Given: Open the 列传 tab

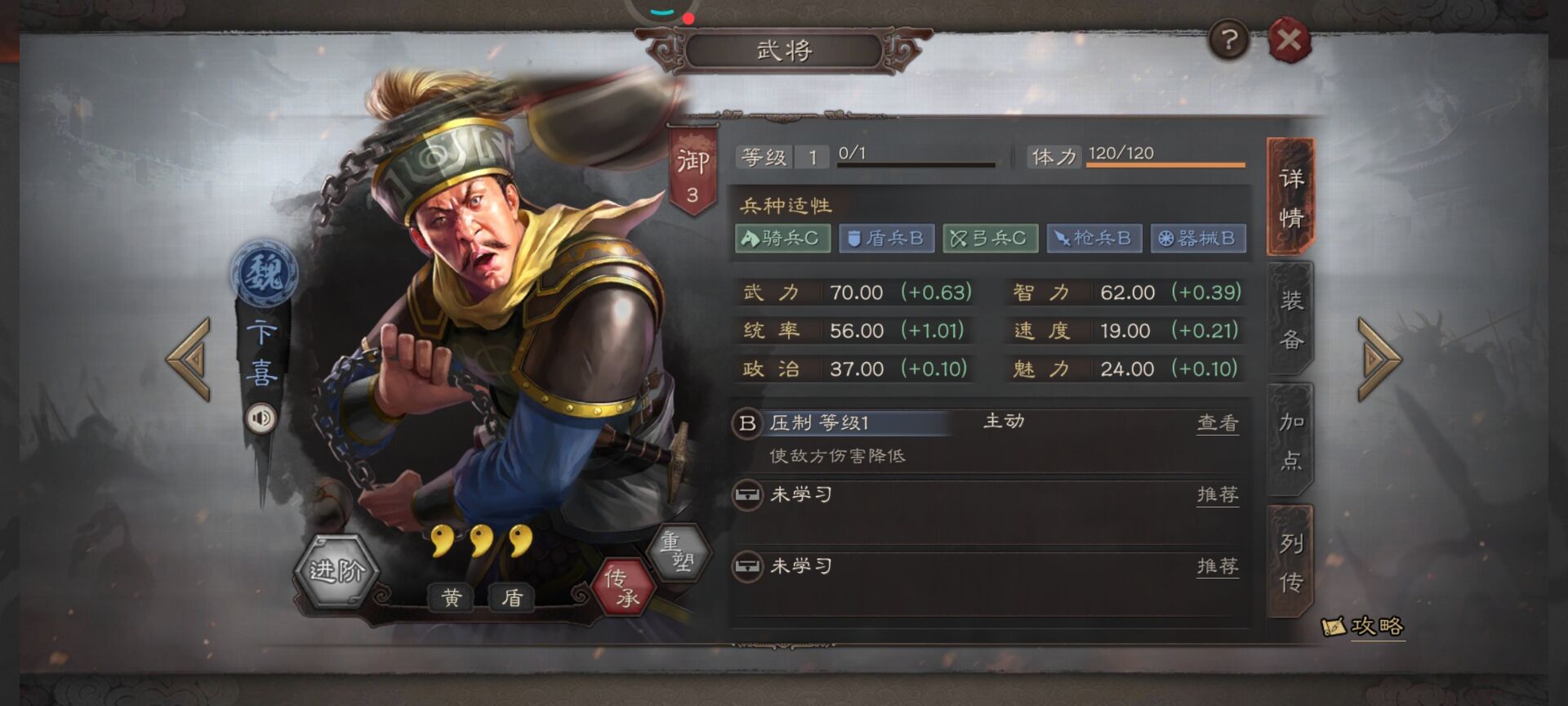Looking at the screenshot, I should [1290, 562].
